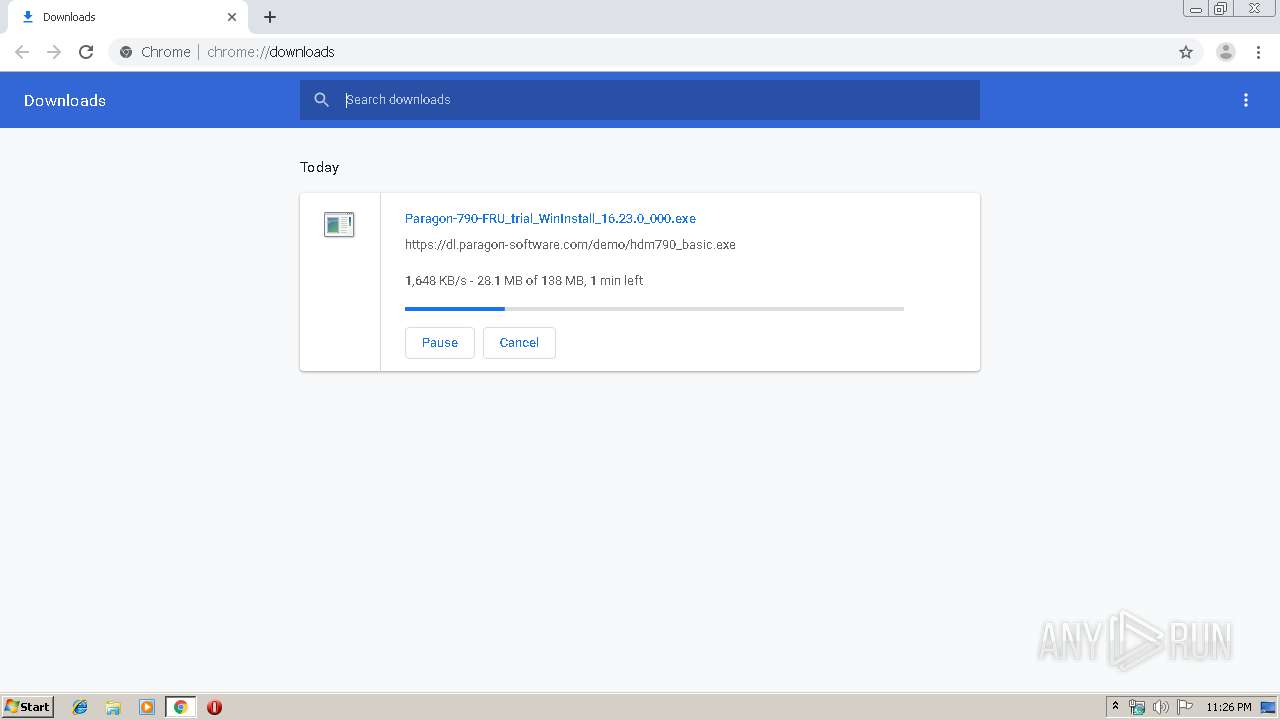Bookmark this page with the star icon
Viewport: 1280px width, 720px height.
click(x=1186, y=52)
